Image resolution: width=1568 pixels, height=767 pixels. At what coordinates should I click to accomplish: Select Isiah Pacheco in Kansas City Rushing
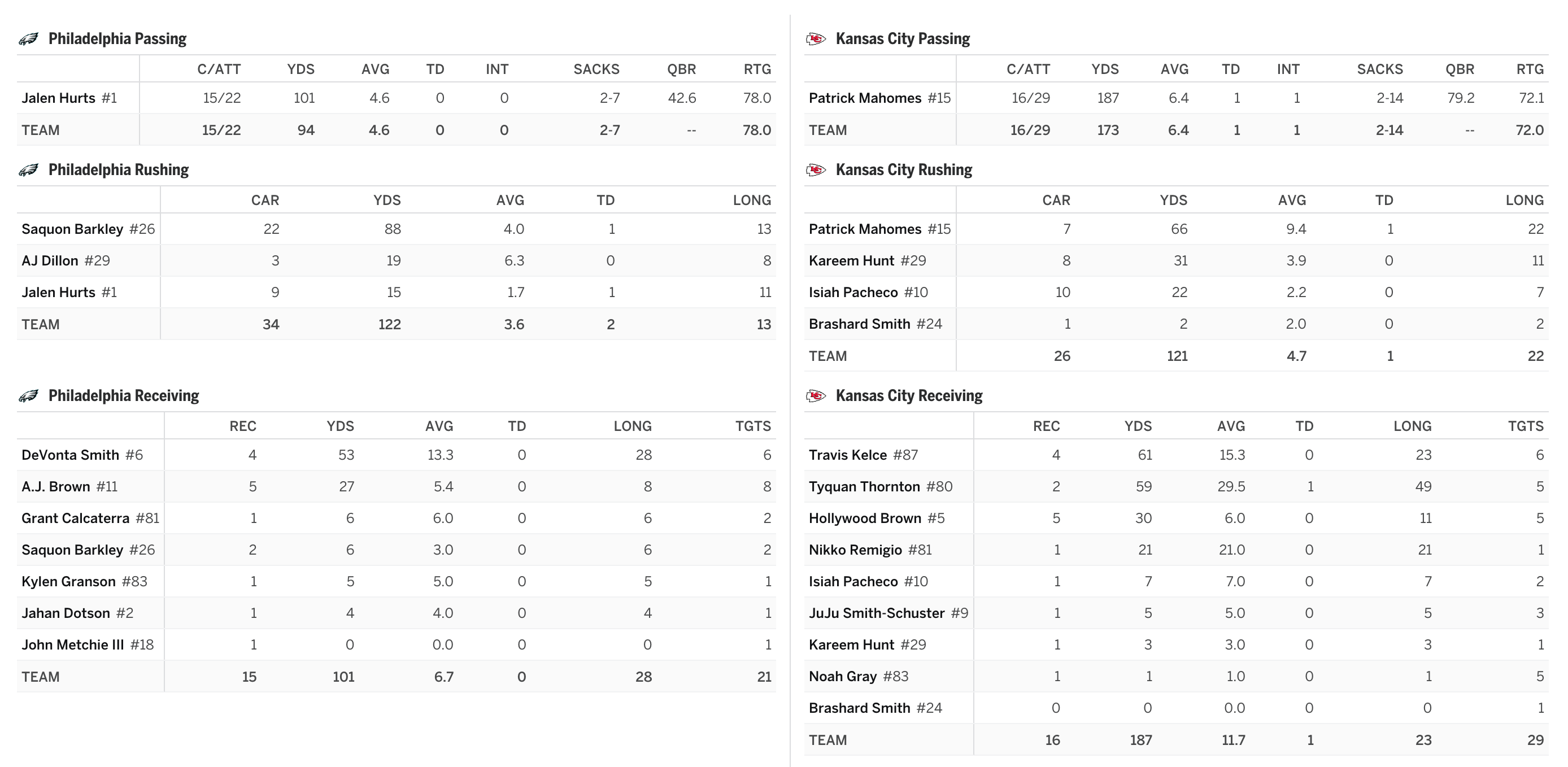click(853, 292)
